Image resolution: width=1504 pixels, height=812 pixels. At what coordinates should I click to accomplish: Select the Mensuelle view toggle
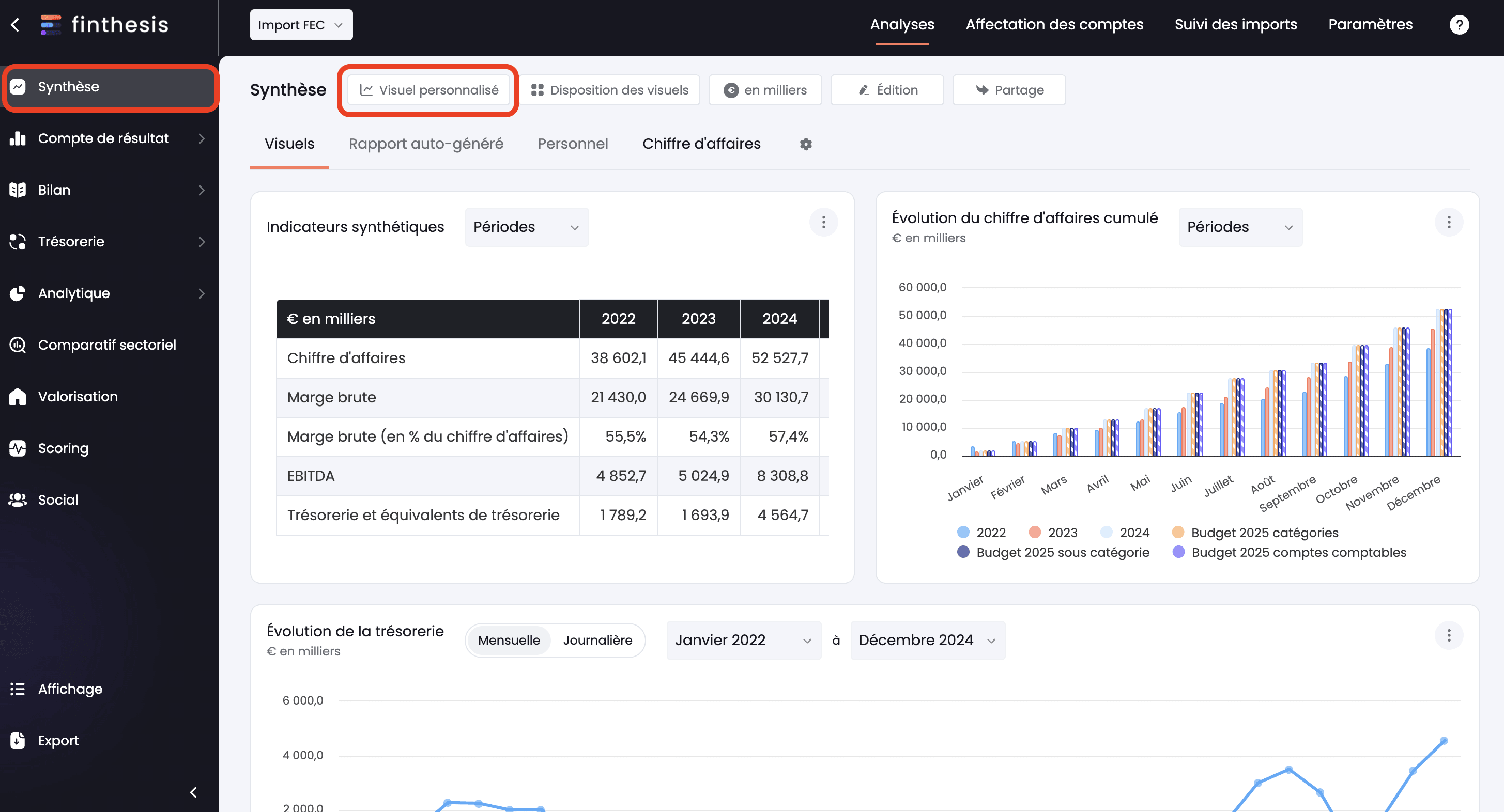pyautogui.click(x=509, y=640)
